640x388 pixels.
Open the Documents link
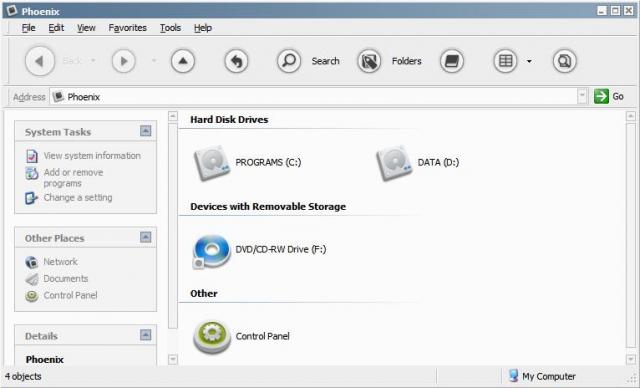point(66,279)
